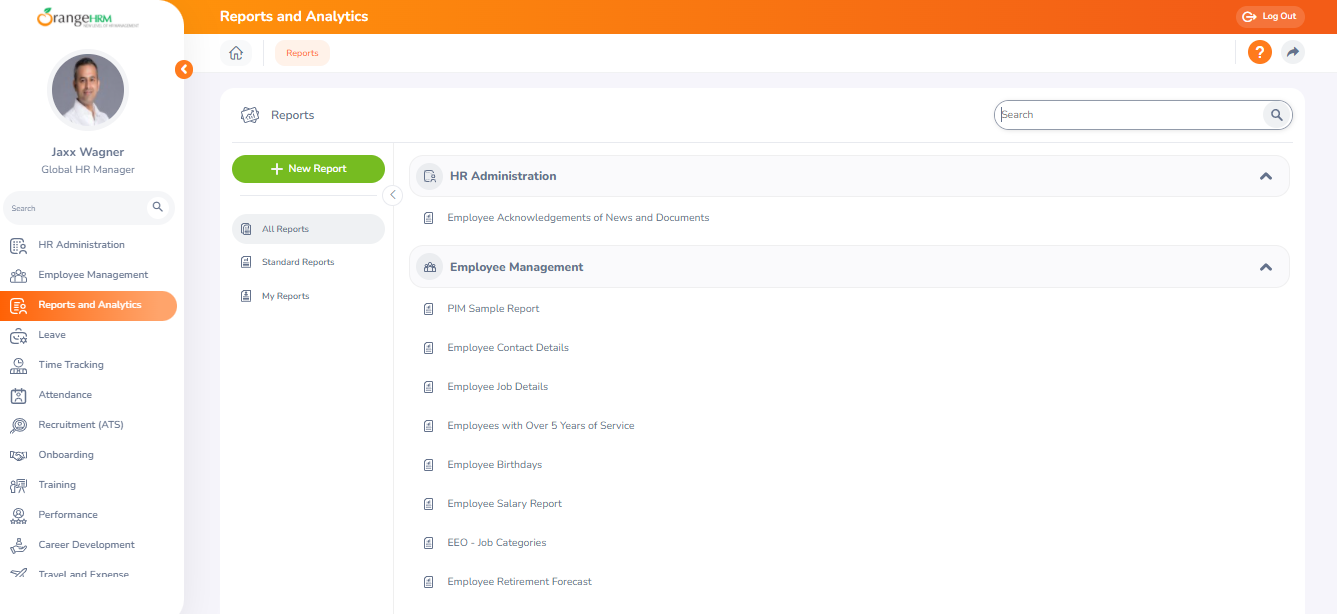1337x614 pixels.
Task: Click the Career Development sidebar icon
Action: coord(18,545)
